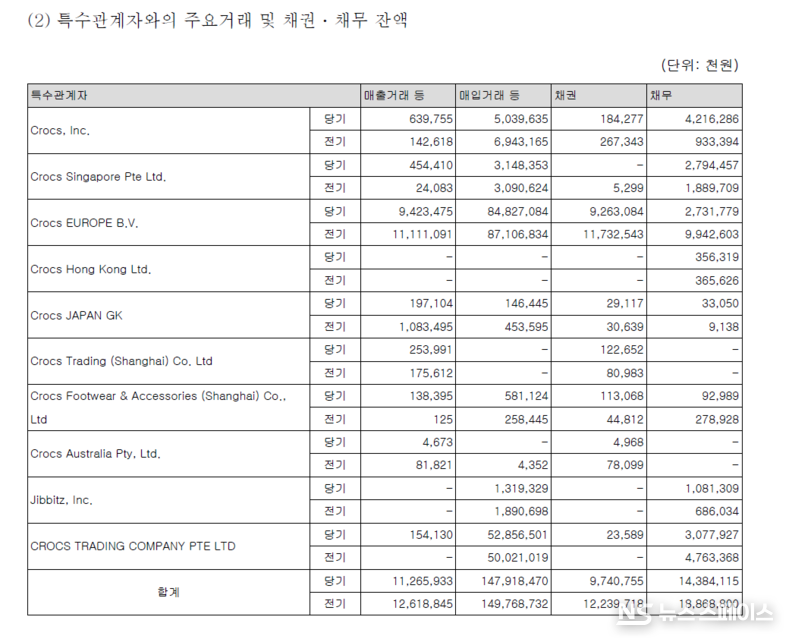This screenshot has height=642, width=792.
Task: Click the (단위: 천원) unit label
Action: pos(699,65)
